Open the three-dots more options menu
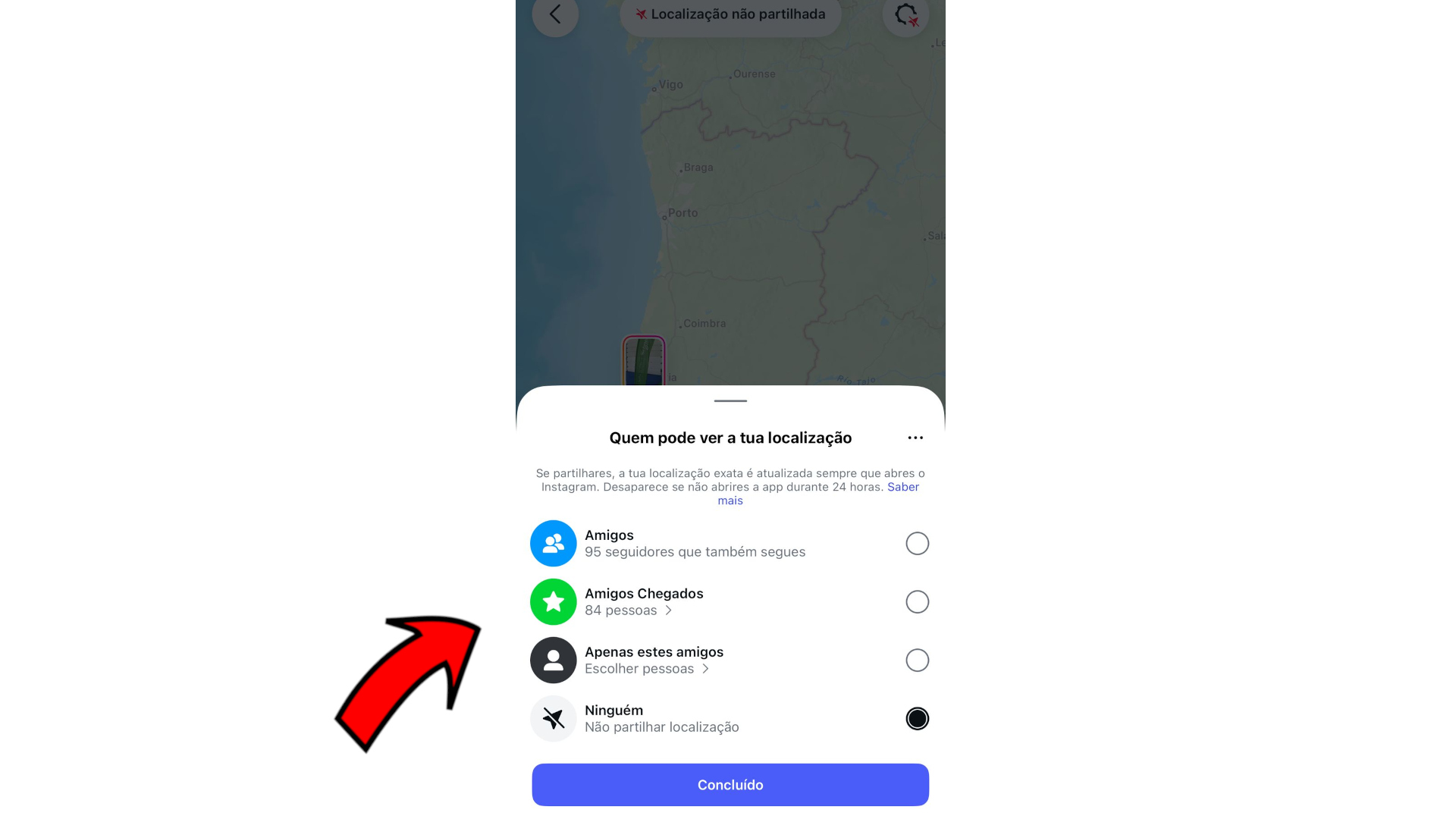The image size is (1456, 819). click(x=915, y=438)
